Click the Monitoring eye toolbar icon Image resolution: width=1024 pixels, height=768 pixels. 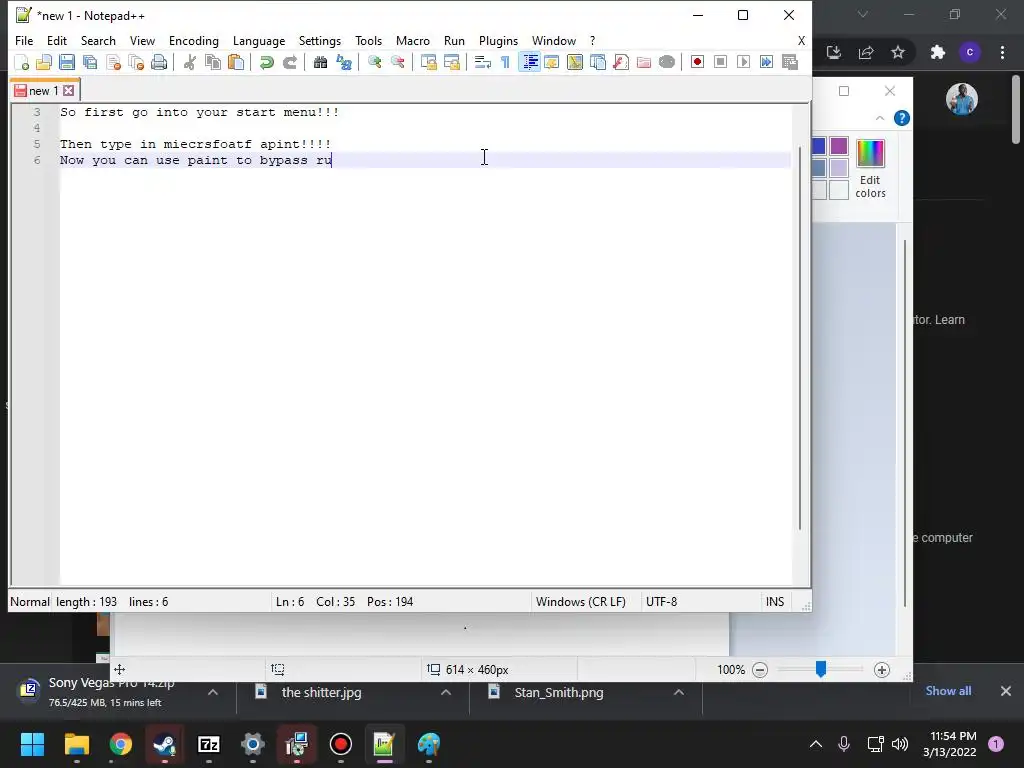pyautogui.click(x=667, y=62)
